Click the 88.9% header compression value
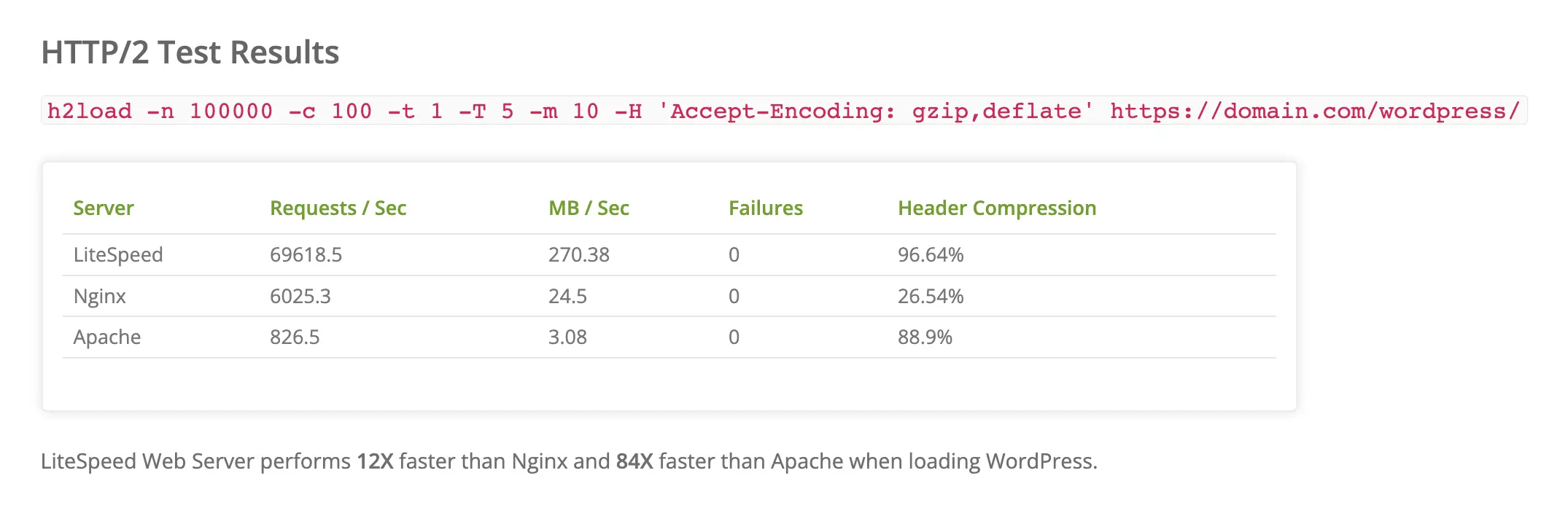The height and width of the screenshot is (532, 1568). [925, 337]
